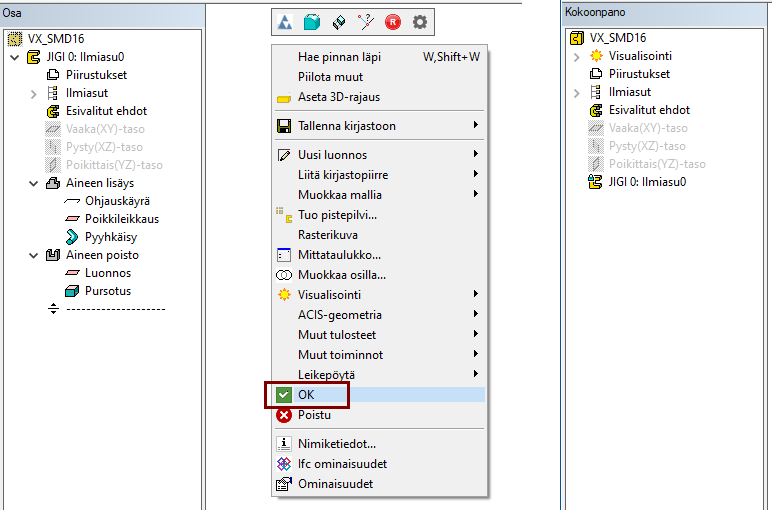Choose Piilota muut from context menu
Screen dimensions: 772x510
379,77
